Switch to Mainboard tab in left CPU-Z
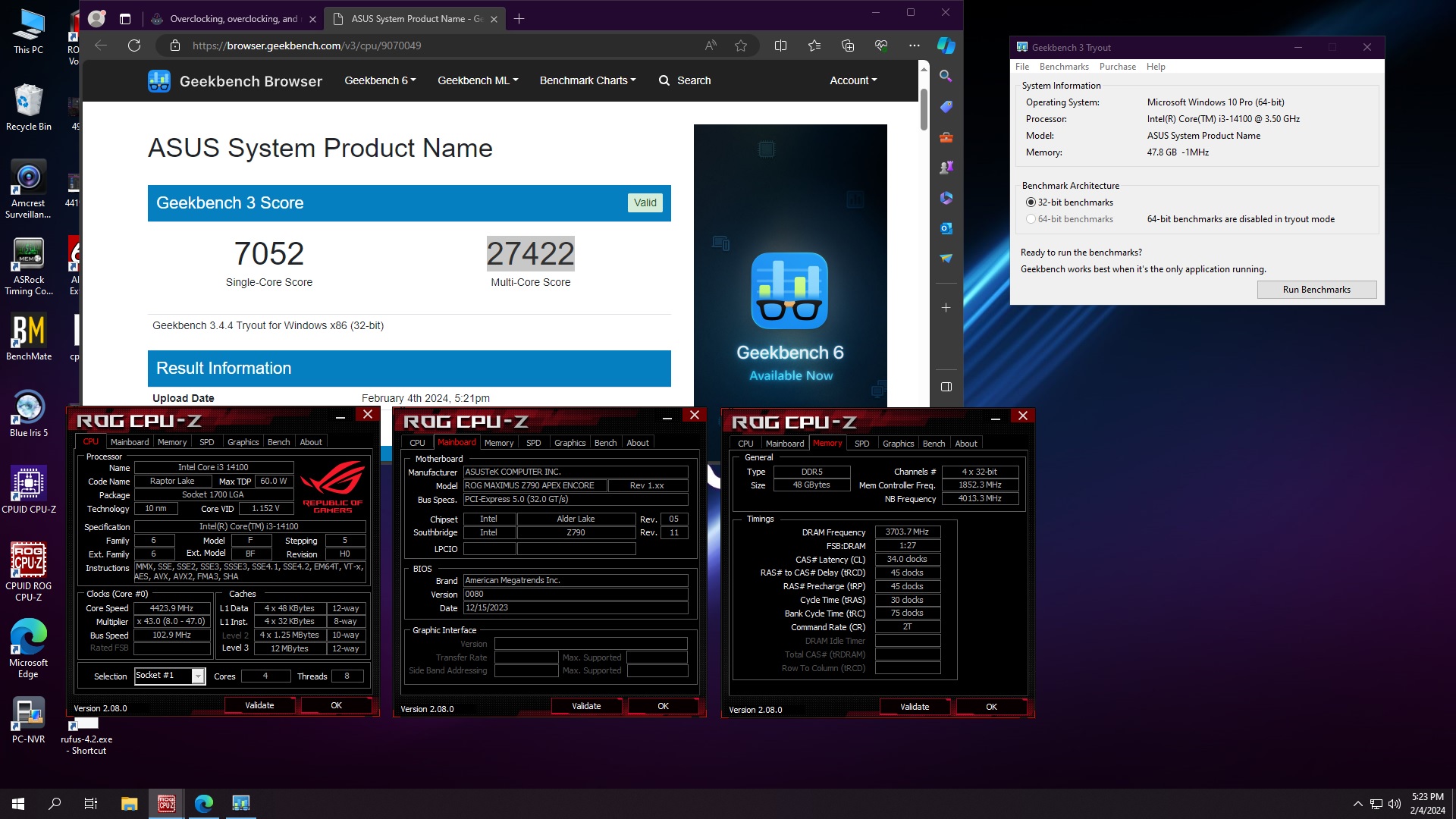The height and width of the screenshot is (819, 1456). 130,442
